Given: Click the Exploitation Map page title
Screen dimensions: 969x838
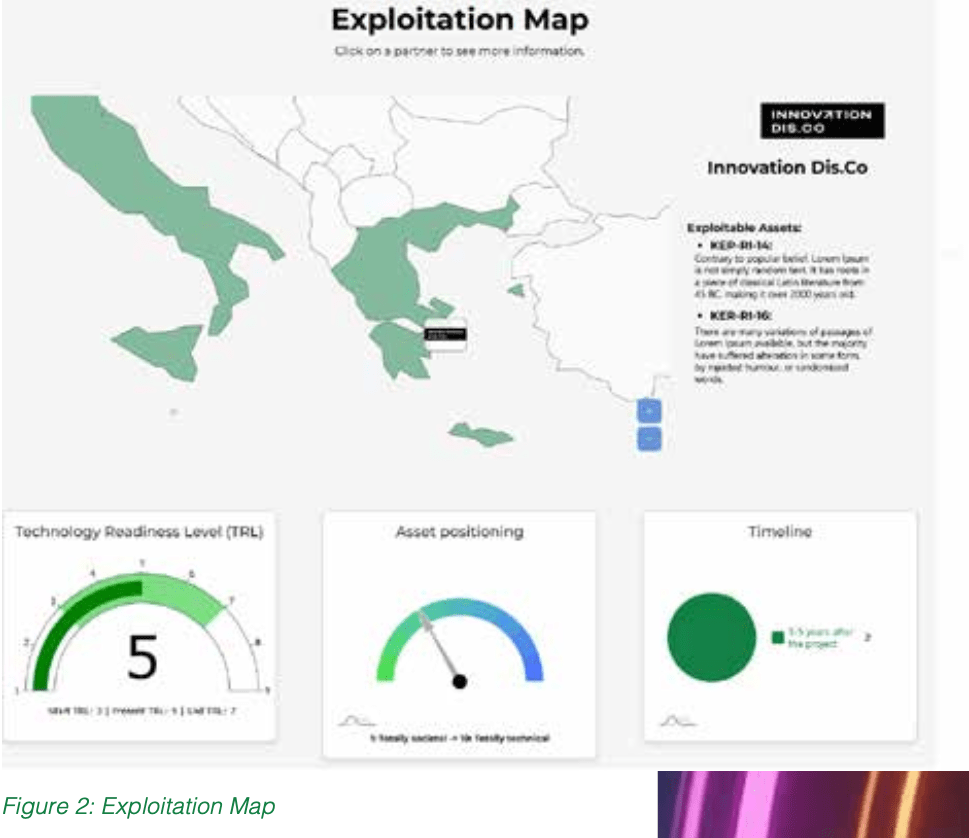Looking at the screenshot, I should point(460,19).
